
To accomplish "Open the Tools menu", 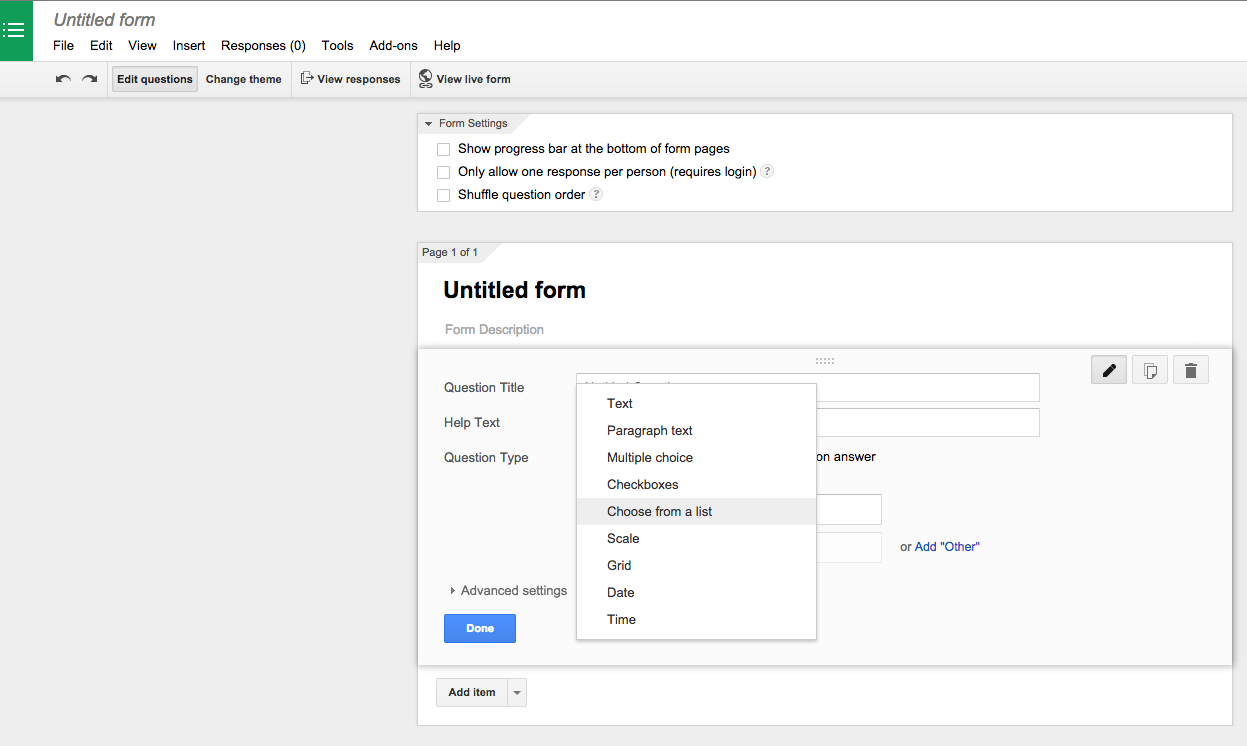I will pos(338,45).
